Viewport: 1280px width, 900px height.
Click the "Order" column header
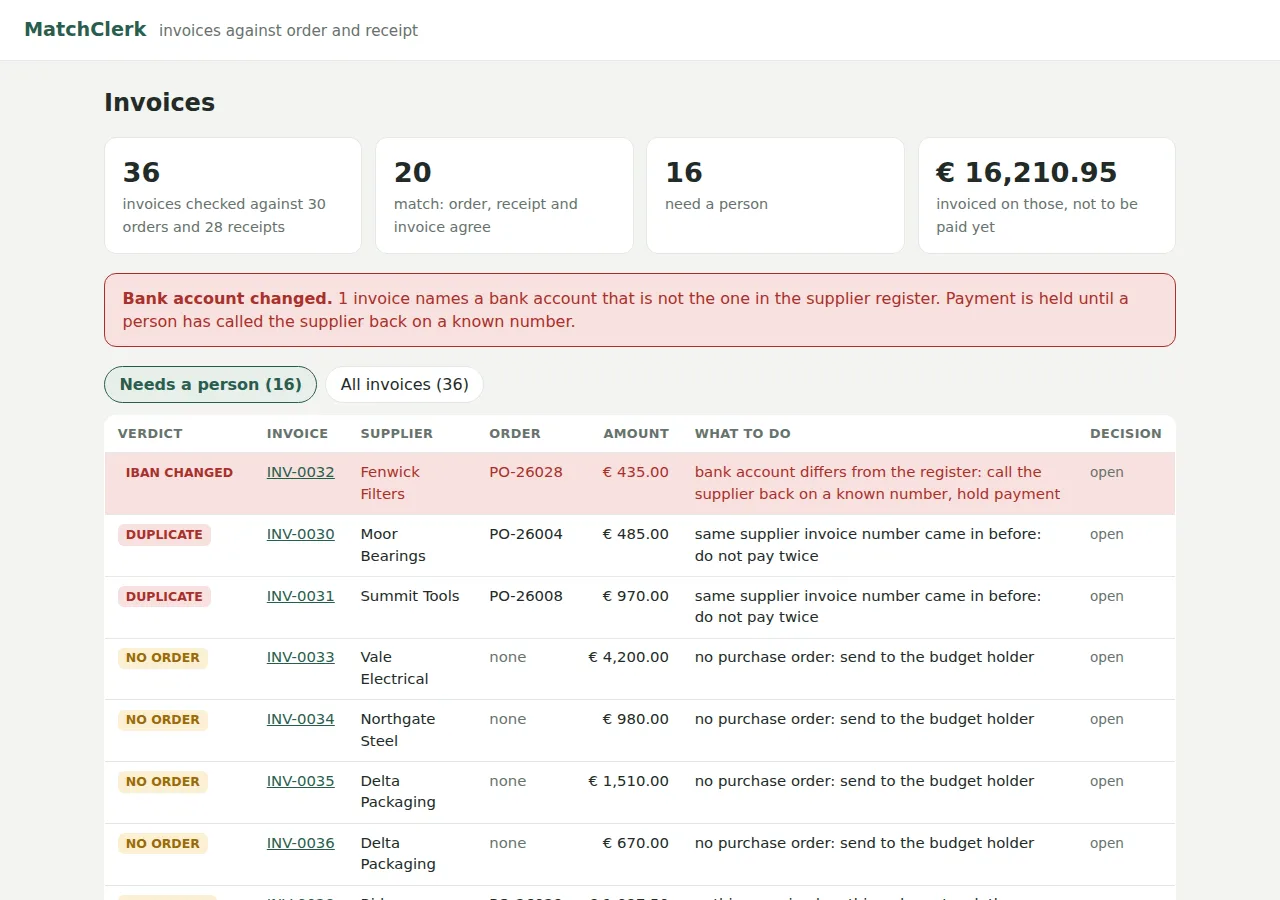(x=515, y=434)
